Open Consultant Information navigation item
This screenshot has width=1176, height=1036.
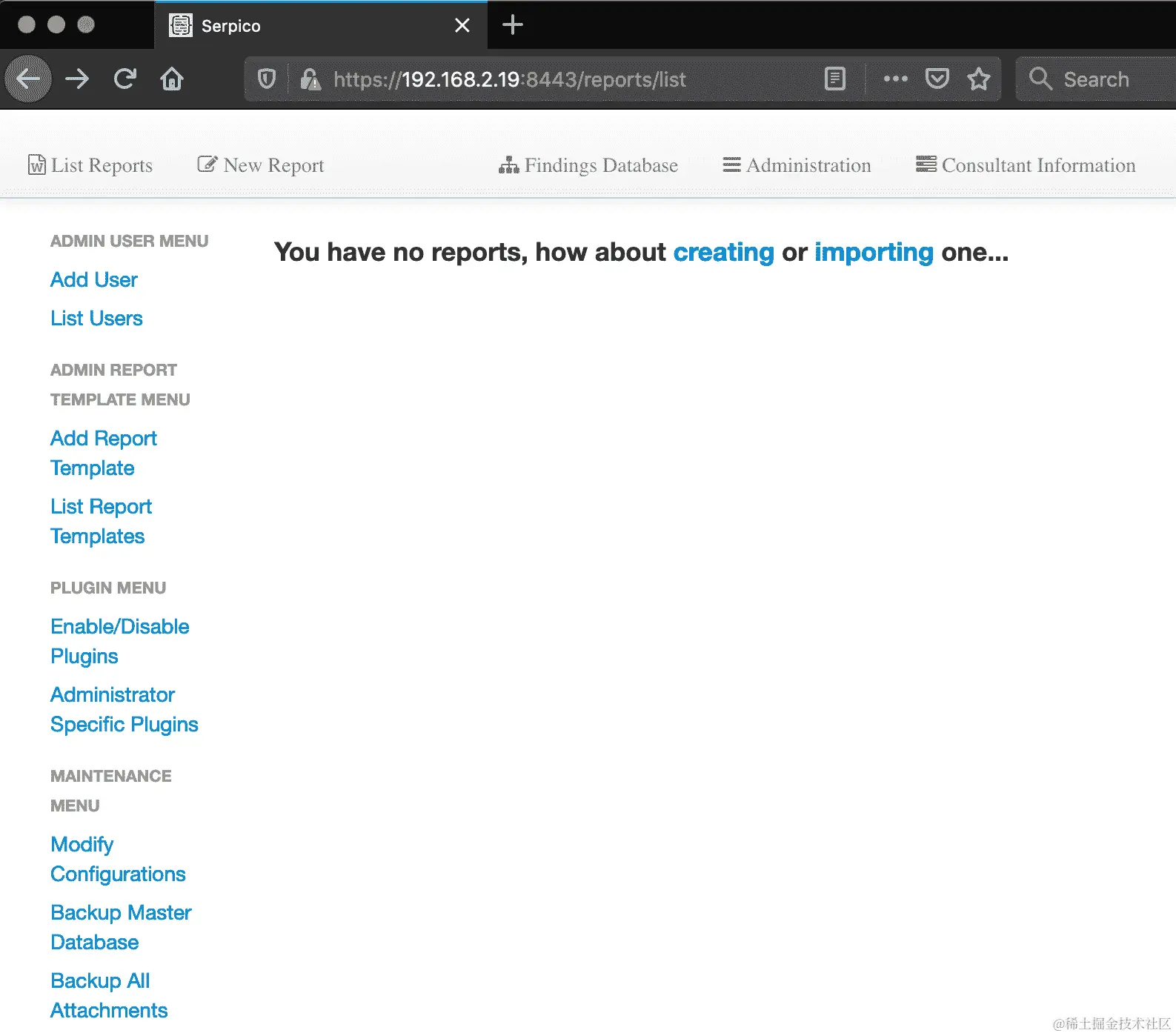1026,165
